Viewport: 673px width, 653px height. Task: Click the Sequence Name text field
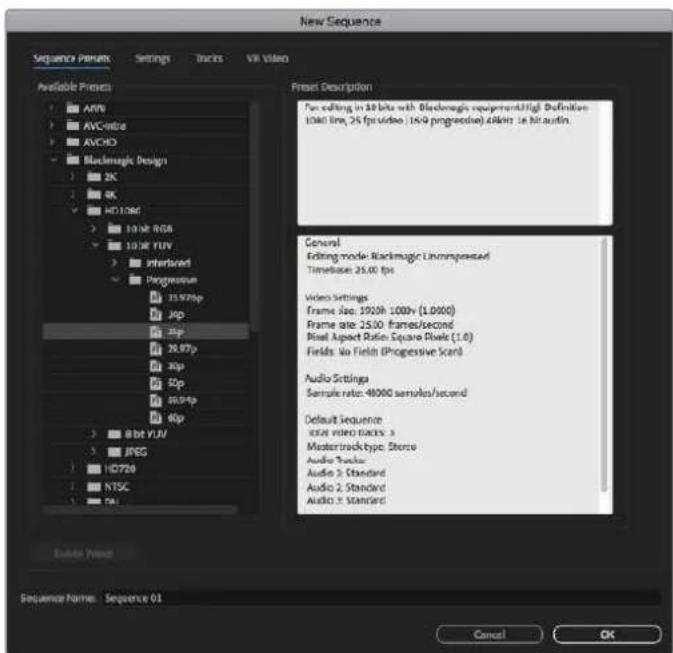click(381, 598)
